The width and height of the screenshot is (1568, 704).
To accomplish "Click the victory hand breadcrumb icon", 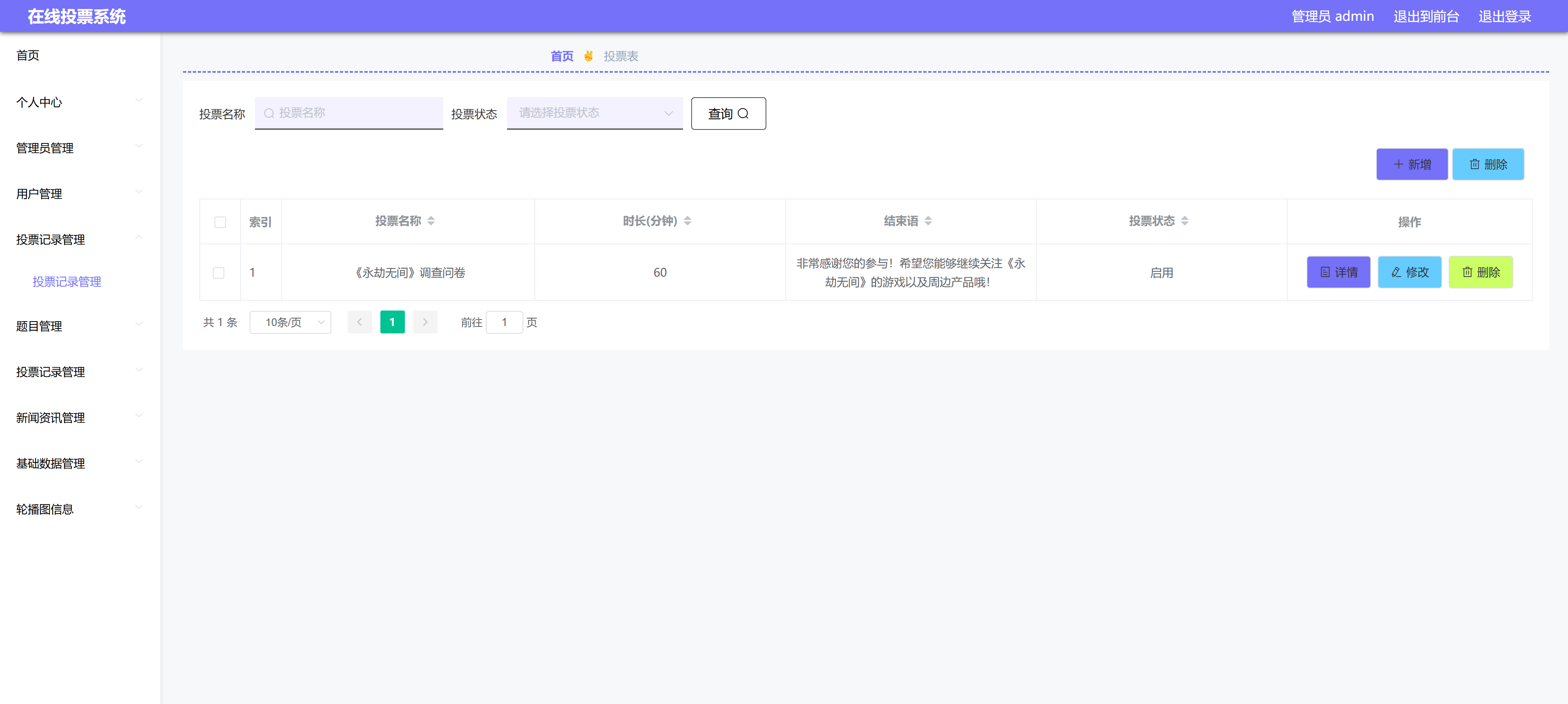I will pos(588,56).
